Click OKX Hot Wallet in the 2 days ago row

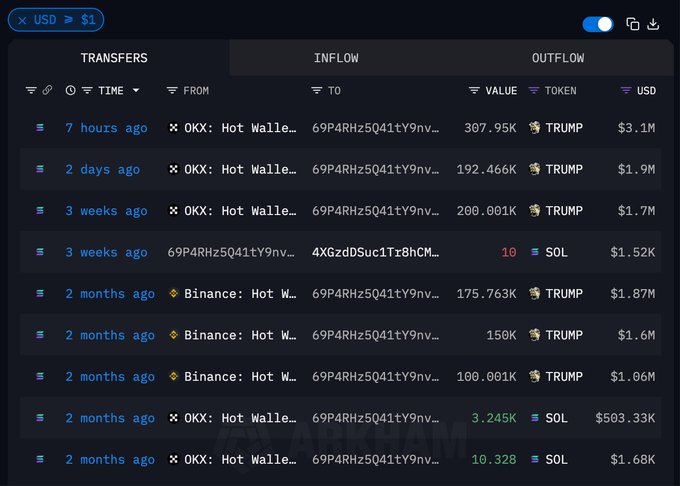click(240, 169)
